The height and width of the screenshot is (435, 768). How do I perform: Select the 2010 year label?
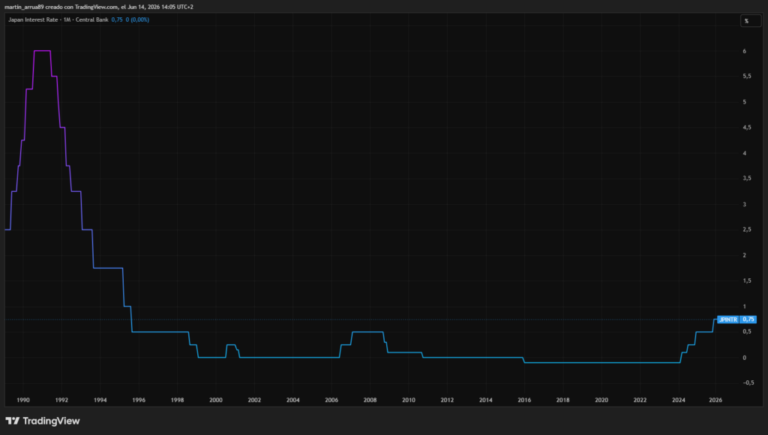pos(408,400)
